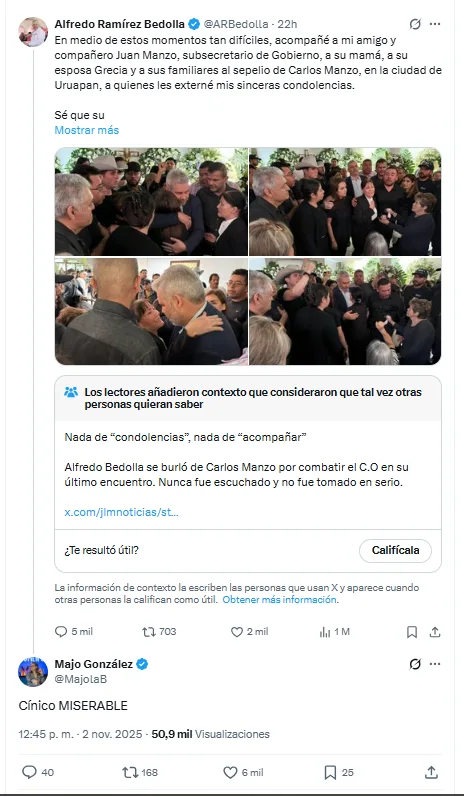Open the three-dot menu on Bedolla's post
Image resolution: width=464 pixels, height=796 pixels.
tap(435, 24)
